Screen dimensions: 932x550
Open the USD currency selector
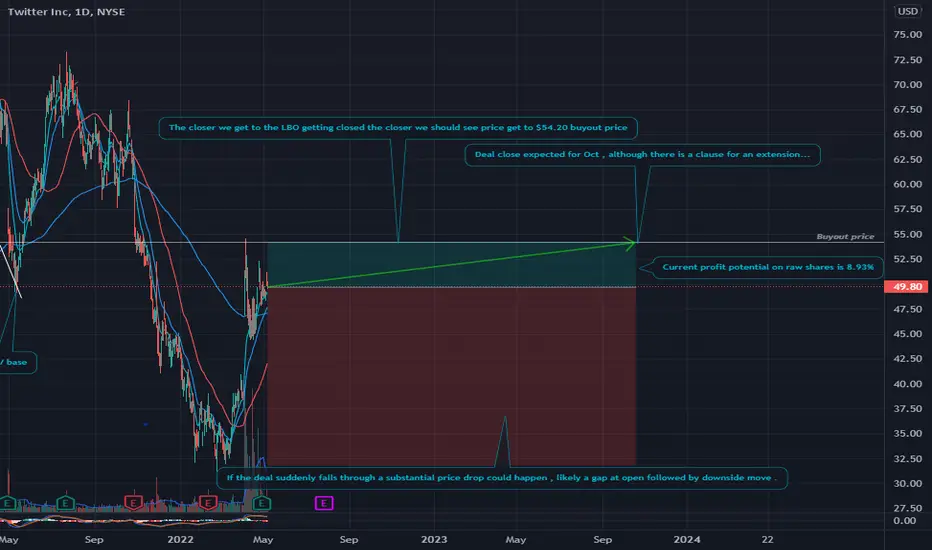[x=907, y=11]
